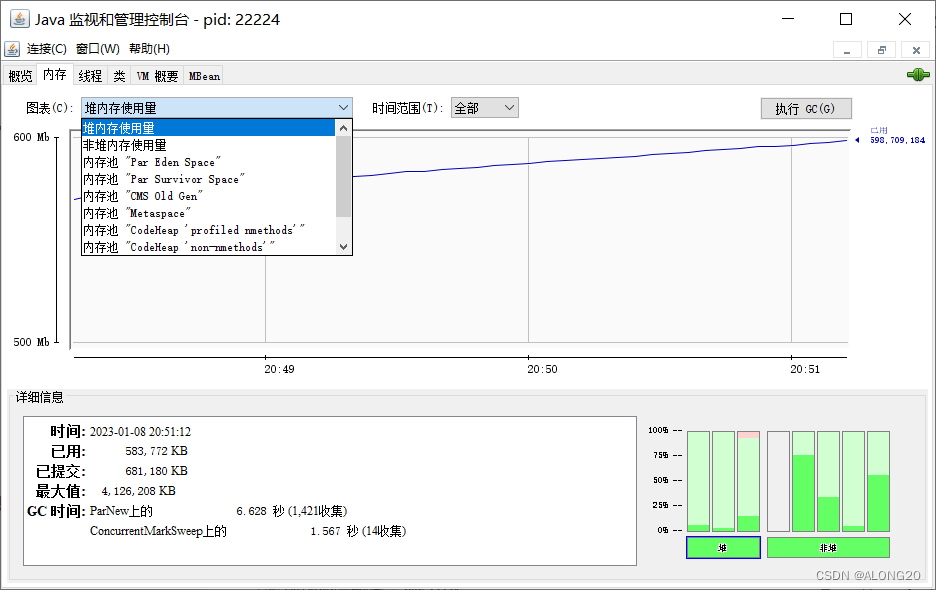Viewport: 936px width, 590px height.
Task: Click the third heap memory pool bar
Action: tap(749, 481)
